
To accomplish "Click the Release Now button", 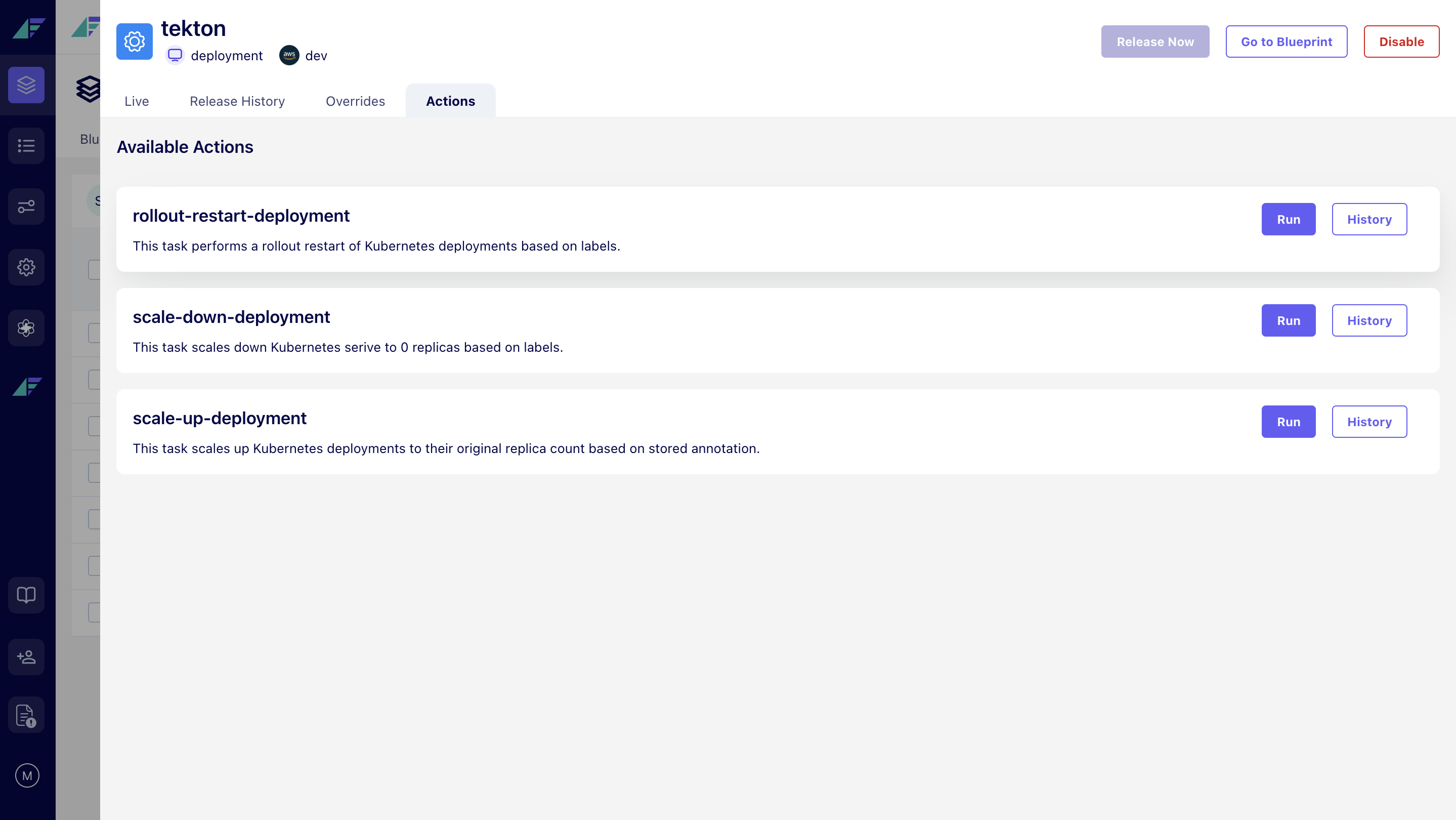I will pyautogui.click(x=1155, y=42).
